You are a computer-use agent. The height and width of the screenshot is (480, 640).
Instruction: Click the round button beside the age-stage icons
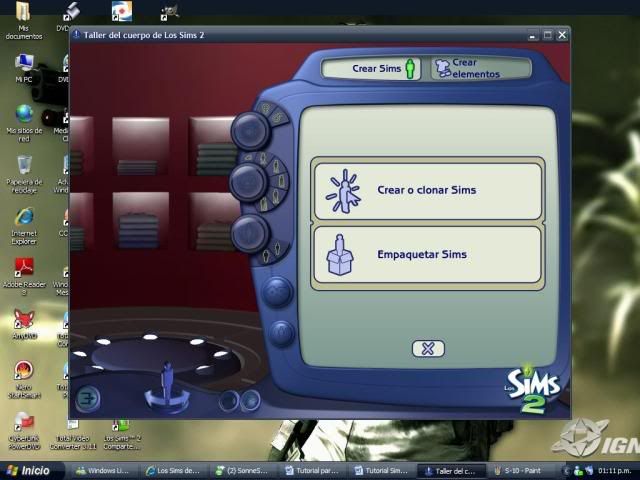(248, 182)
